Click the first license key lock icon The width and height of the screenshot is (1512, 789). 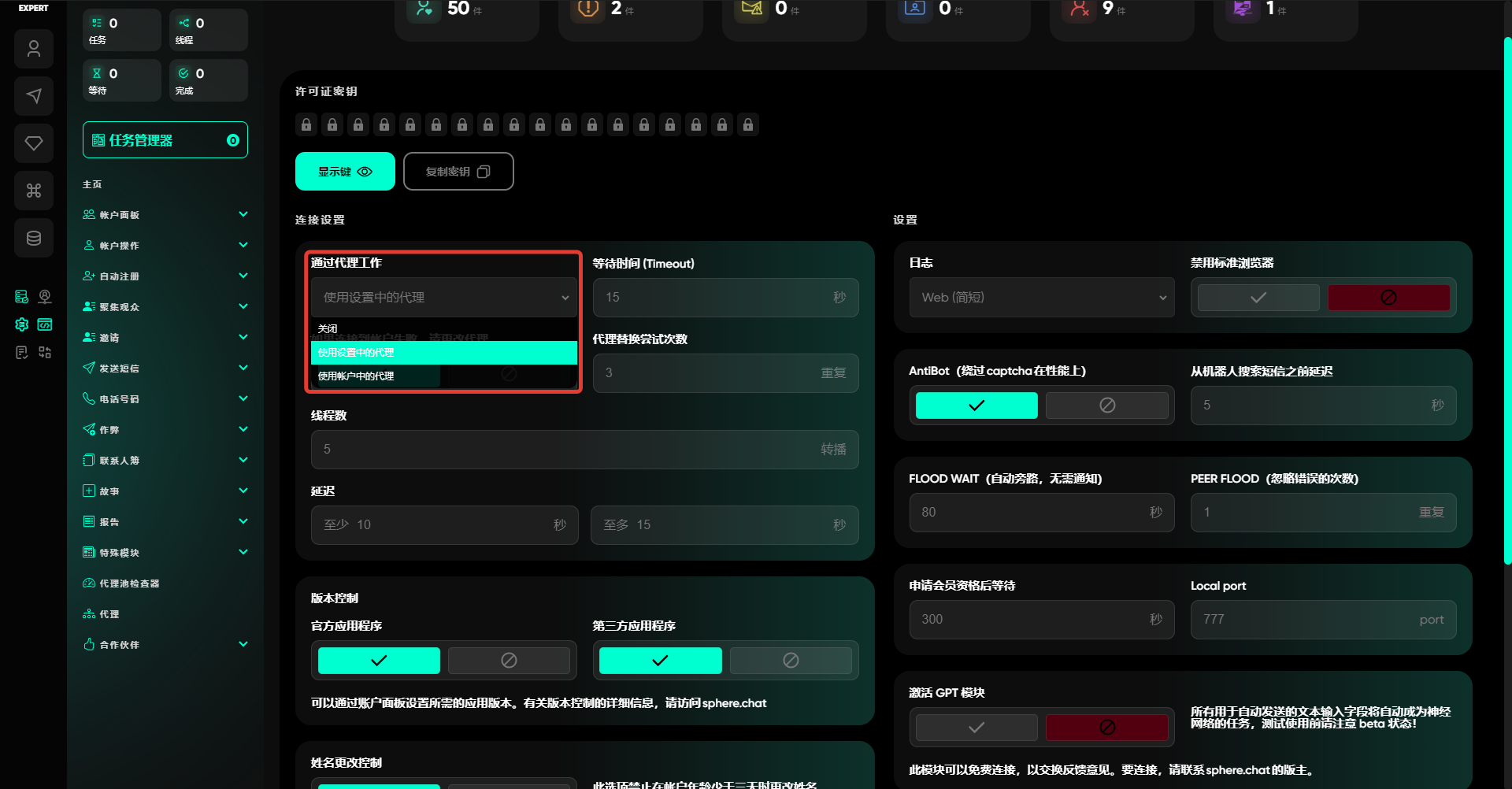306,124
